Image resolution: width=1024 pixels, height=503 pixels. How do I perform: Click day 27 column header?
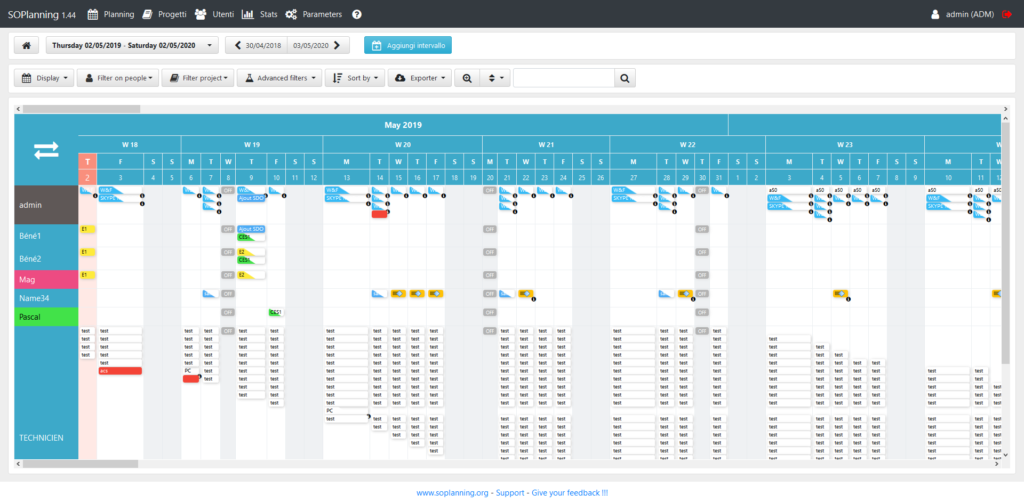pos(633,177)
